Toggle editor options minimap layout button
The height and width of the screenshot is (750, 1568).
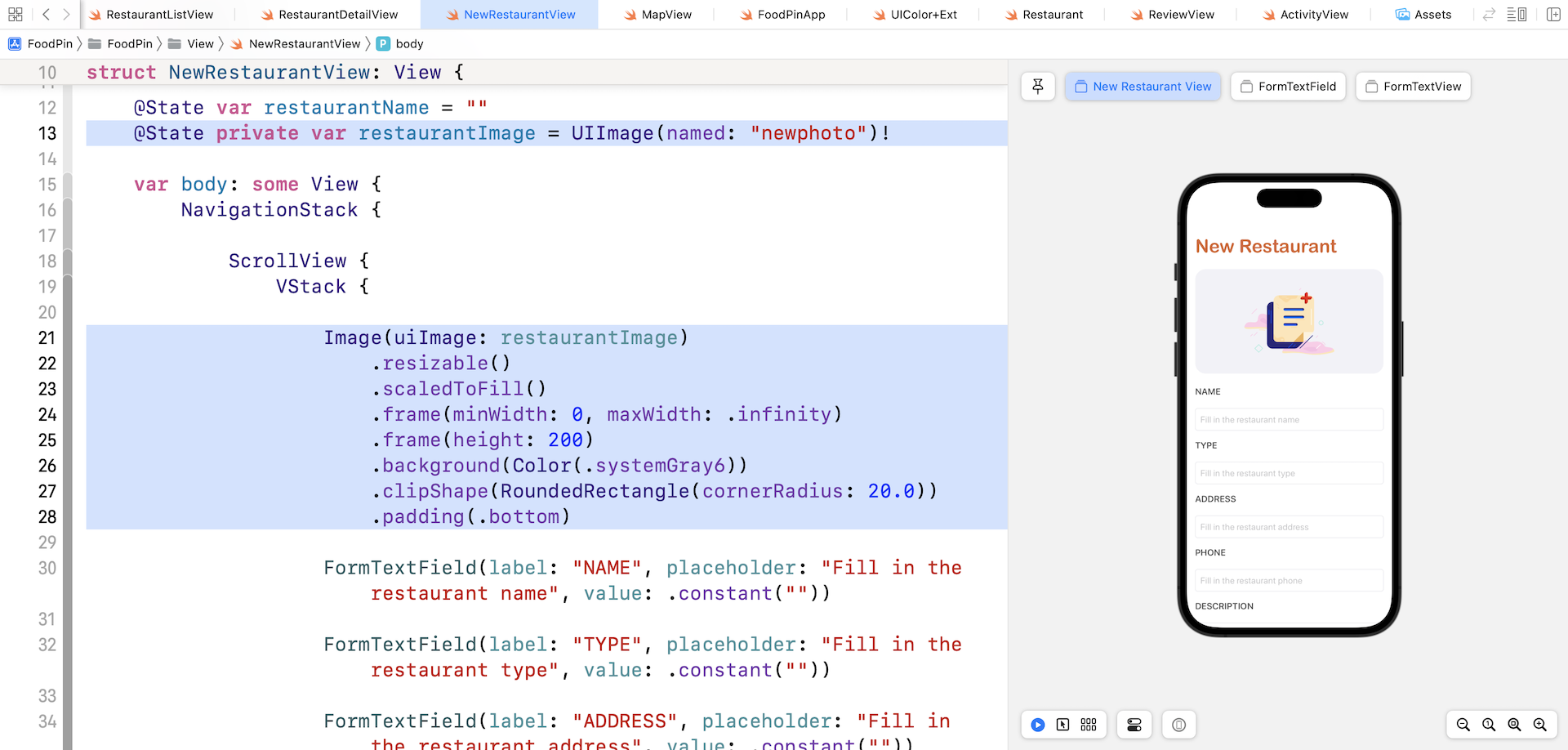tap(1517, 15)
